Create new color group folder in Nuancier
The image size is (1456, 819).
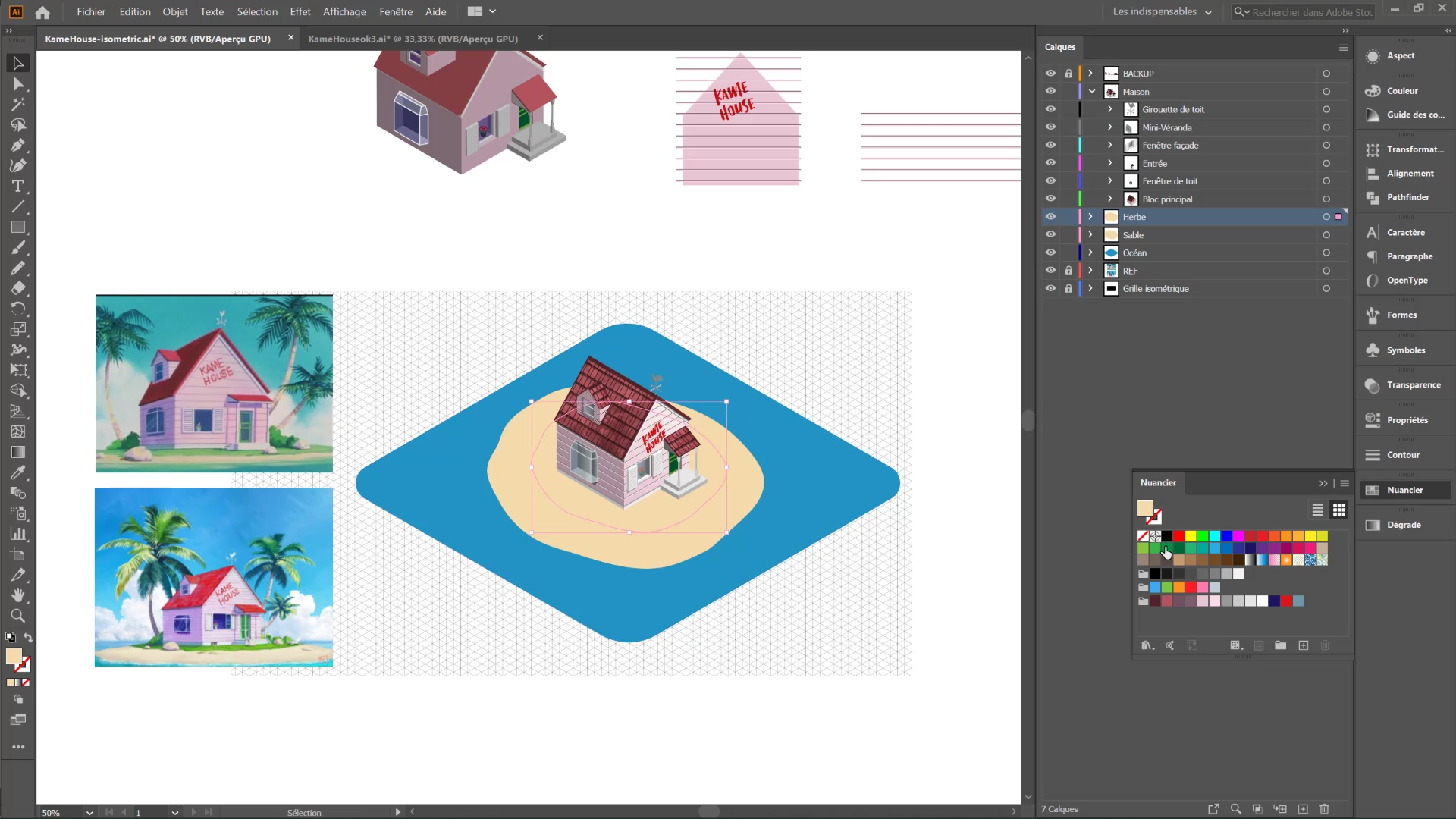pyautogui.click(x=1280, y=645)
